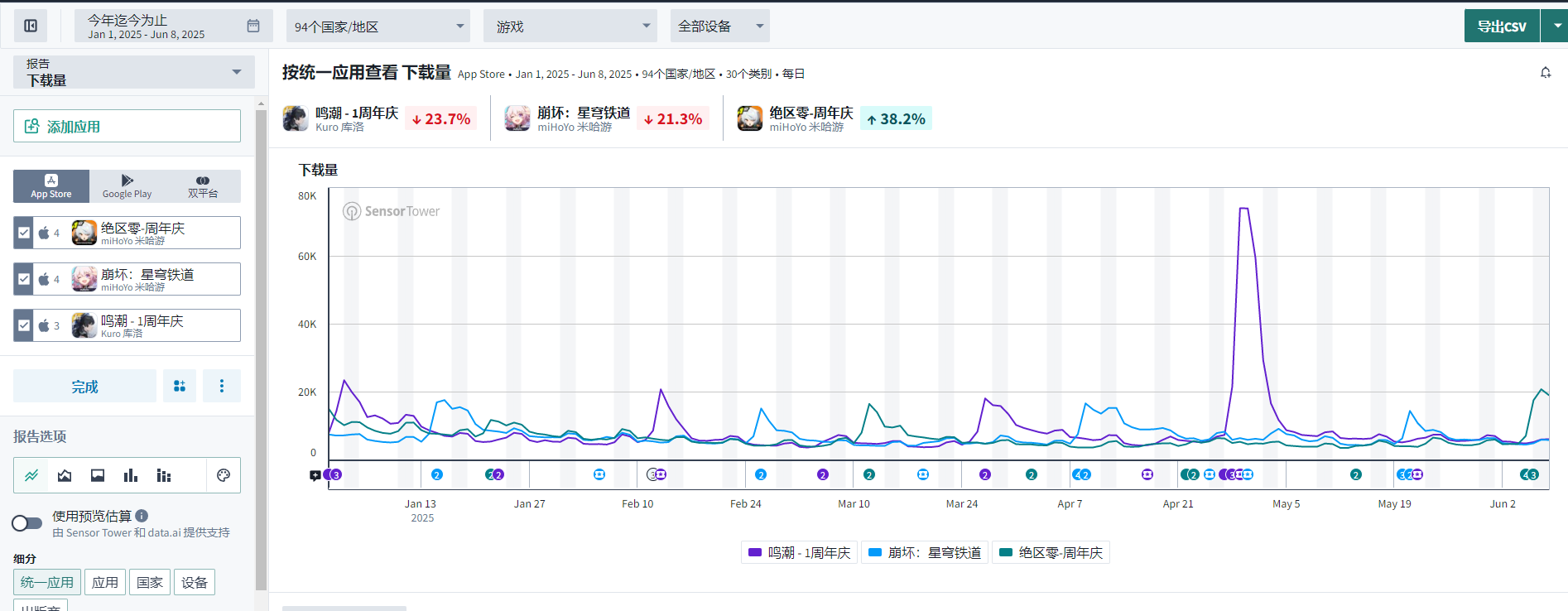Toggle 鸣潮 series in chart legend
Image resolution: width=1568 pixels, height=611 pixels.
coord(799,552)
